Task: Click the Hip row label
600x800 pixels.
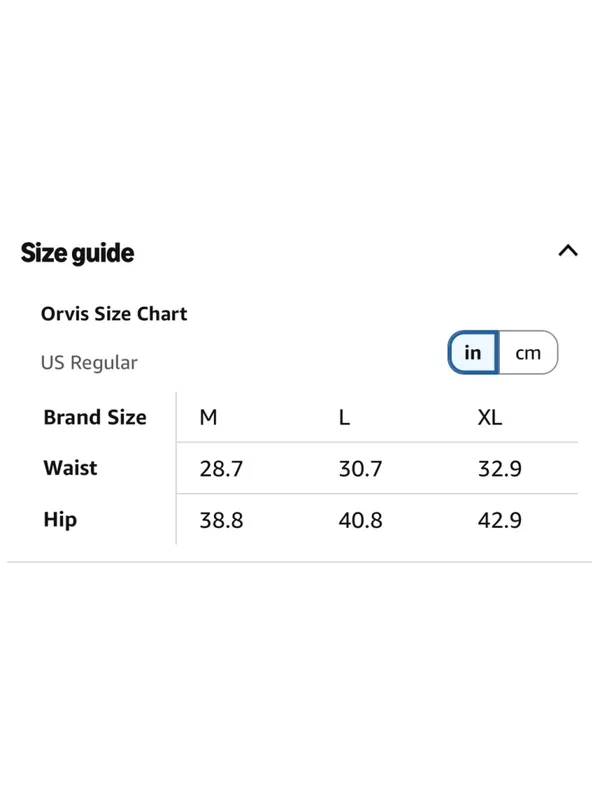Action: click(60, 520)
